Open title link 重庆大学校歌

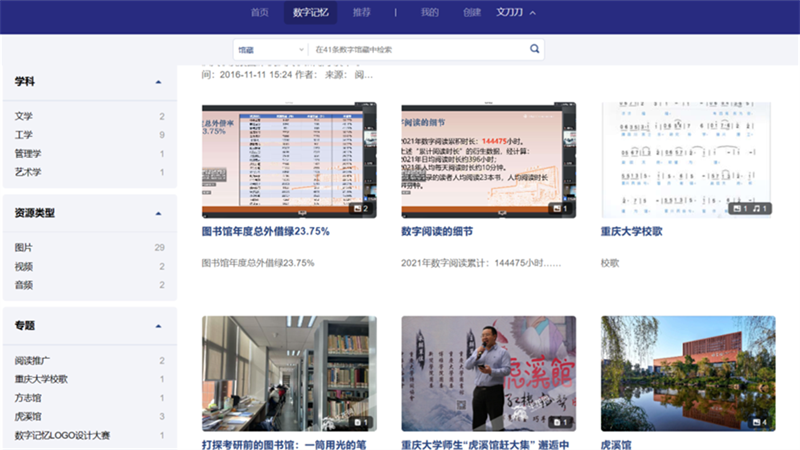click(631, 231)
